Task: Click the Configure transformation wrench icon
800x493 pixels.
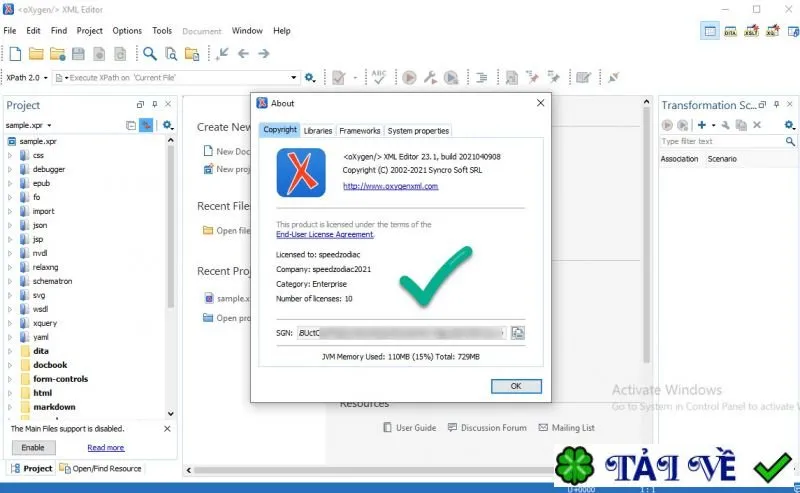Action: [x=430, y=78]
